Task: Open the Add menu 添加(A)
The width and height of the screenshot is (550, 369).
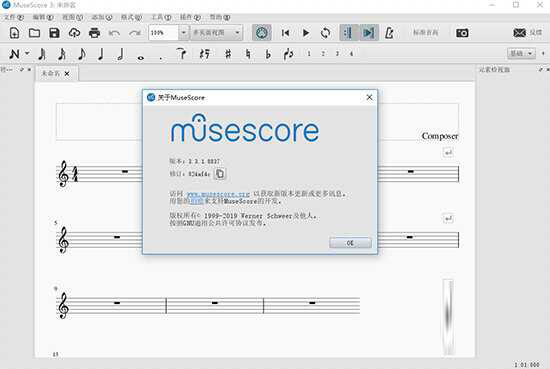Action: 102,17
